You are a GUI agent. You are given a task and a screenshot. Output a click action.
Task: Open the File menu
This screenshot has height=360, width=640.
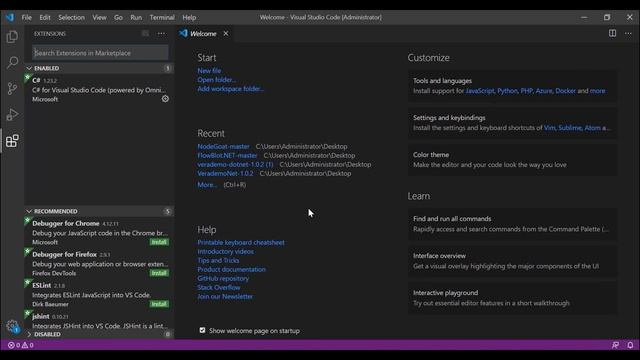[x=27, y=17]
